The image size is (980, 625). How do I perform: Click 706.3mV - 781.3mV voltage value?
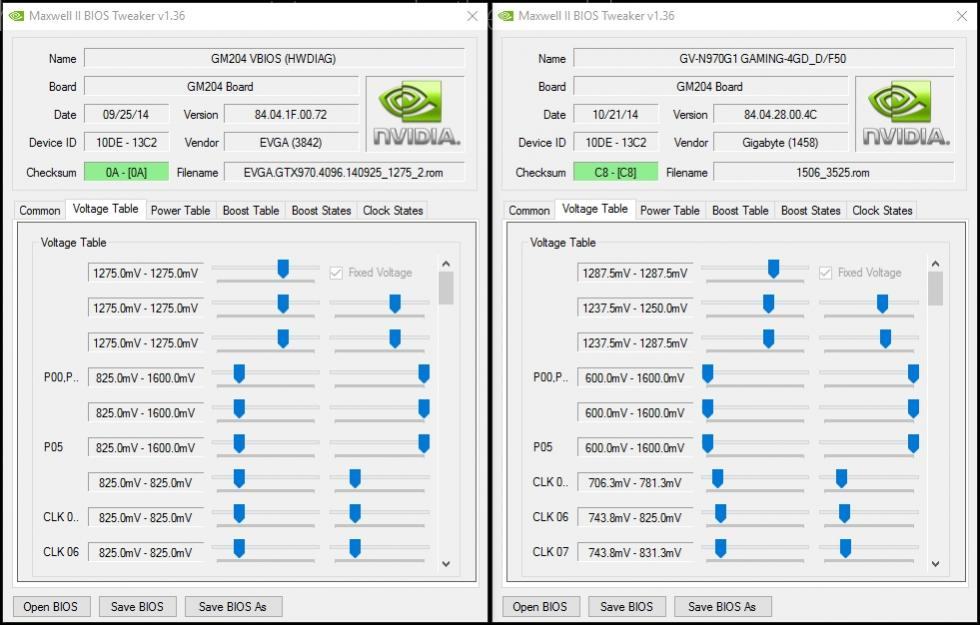point(635,482)
